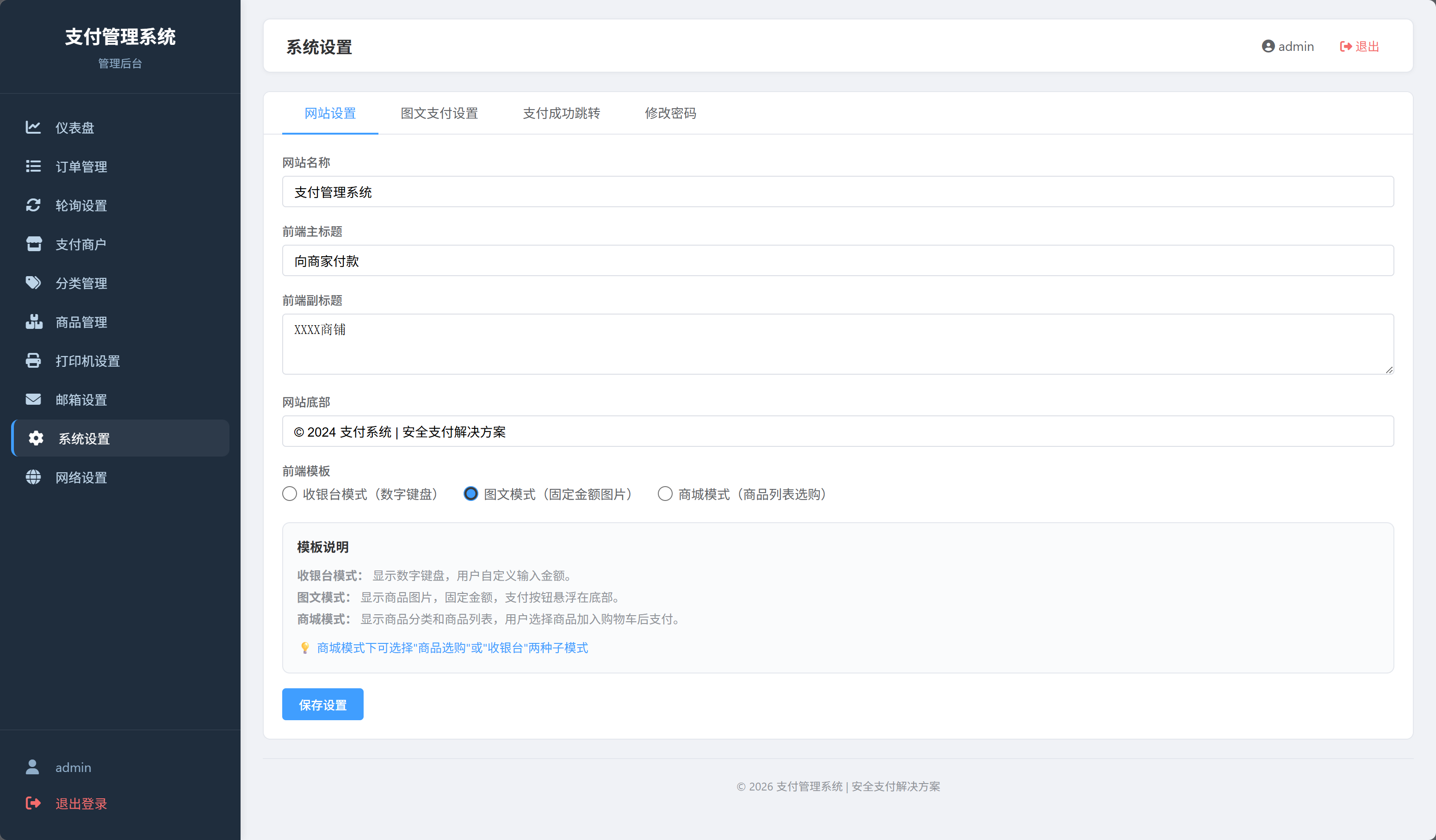This screenshot has width=1436, height=840.
Task: Open the 图文支付设置 tab
Action: click(x=439, y=113)
